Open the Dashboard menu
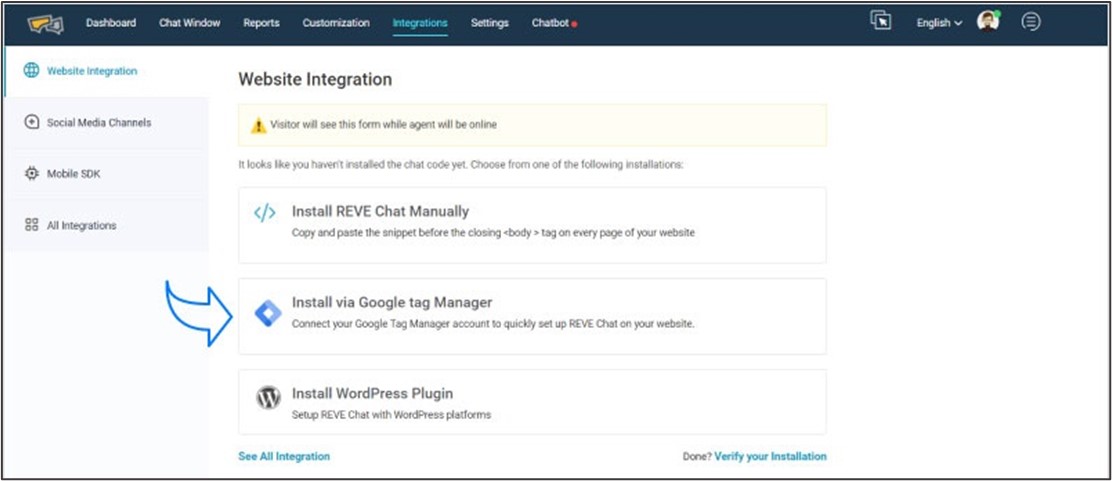1112x481 pixels. (111, 23)
